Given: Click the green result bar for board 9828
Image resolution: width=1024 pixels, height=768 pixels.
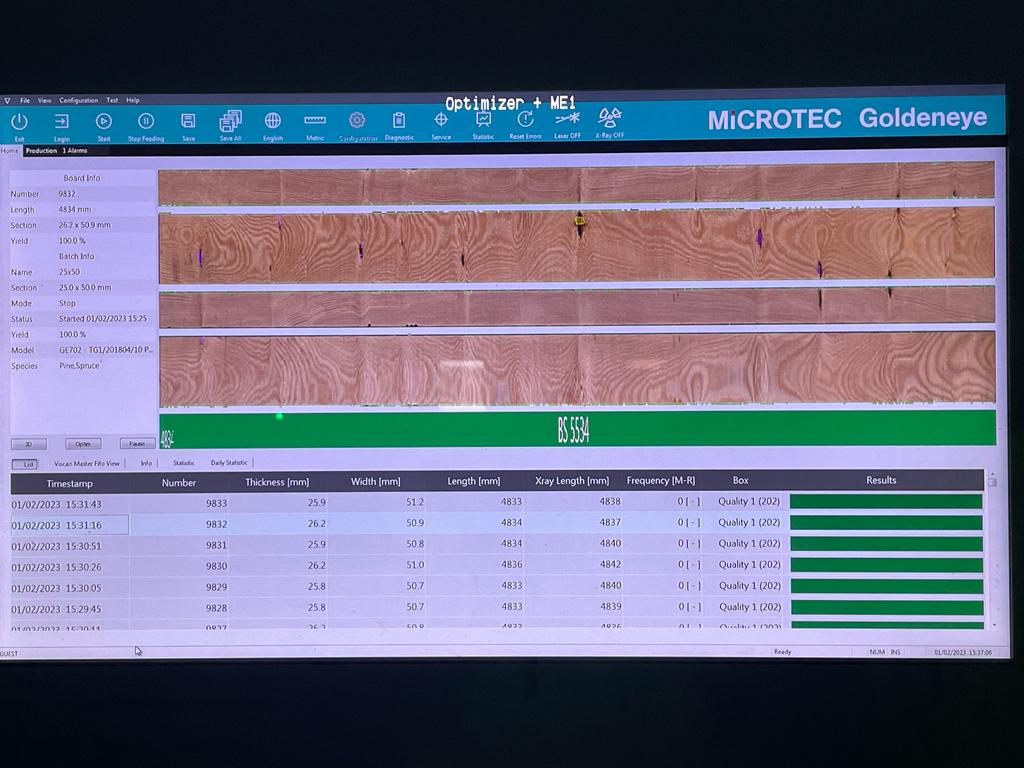Looking at the screenshot, I should [x=887, y=607].
